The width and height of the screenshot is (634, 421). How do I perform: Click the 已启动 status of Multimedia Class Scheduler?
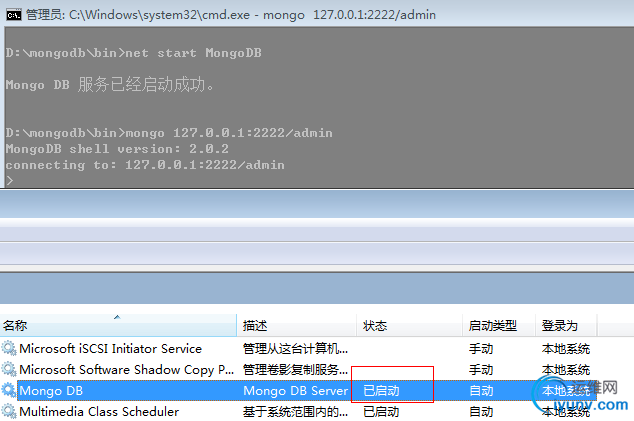381,412
